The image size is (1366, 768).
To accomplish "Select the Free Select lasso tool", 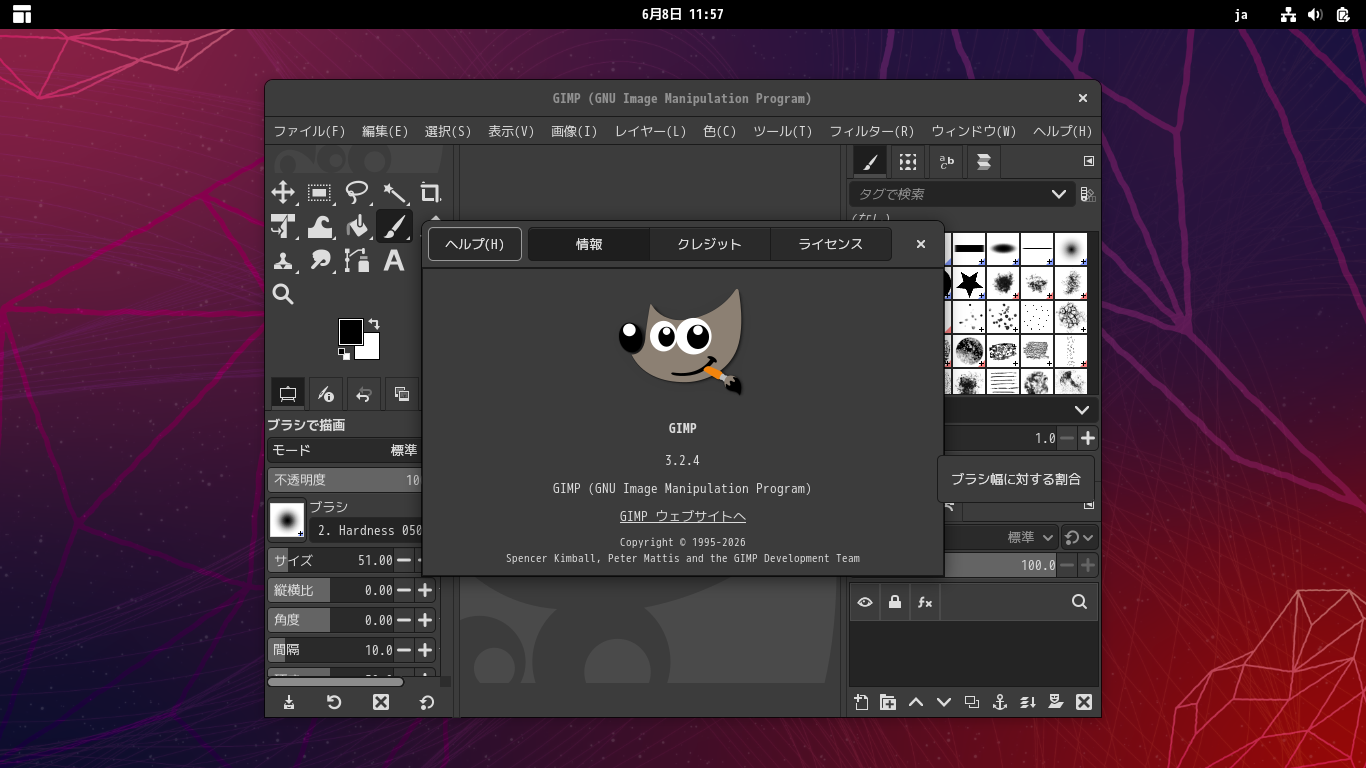I will (357, 193).
